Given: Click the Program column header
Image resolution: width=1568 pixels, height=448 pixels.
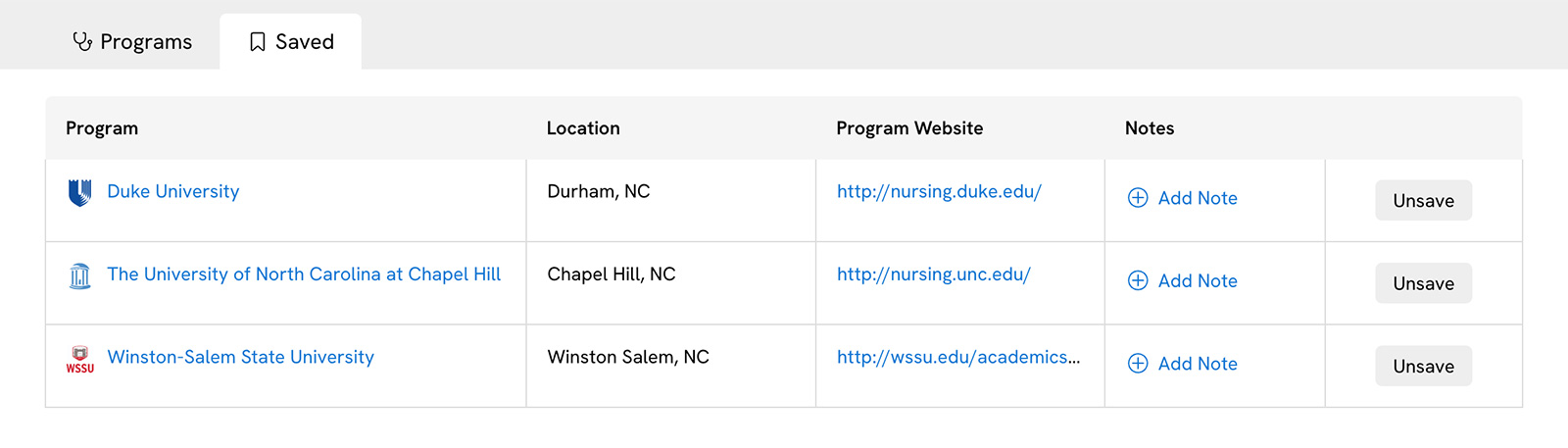Looking at the screenshot, I should pyautogui.click(x=102, y=128).
